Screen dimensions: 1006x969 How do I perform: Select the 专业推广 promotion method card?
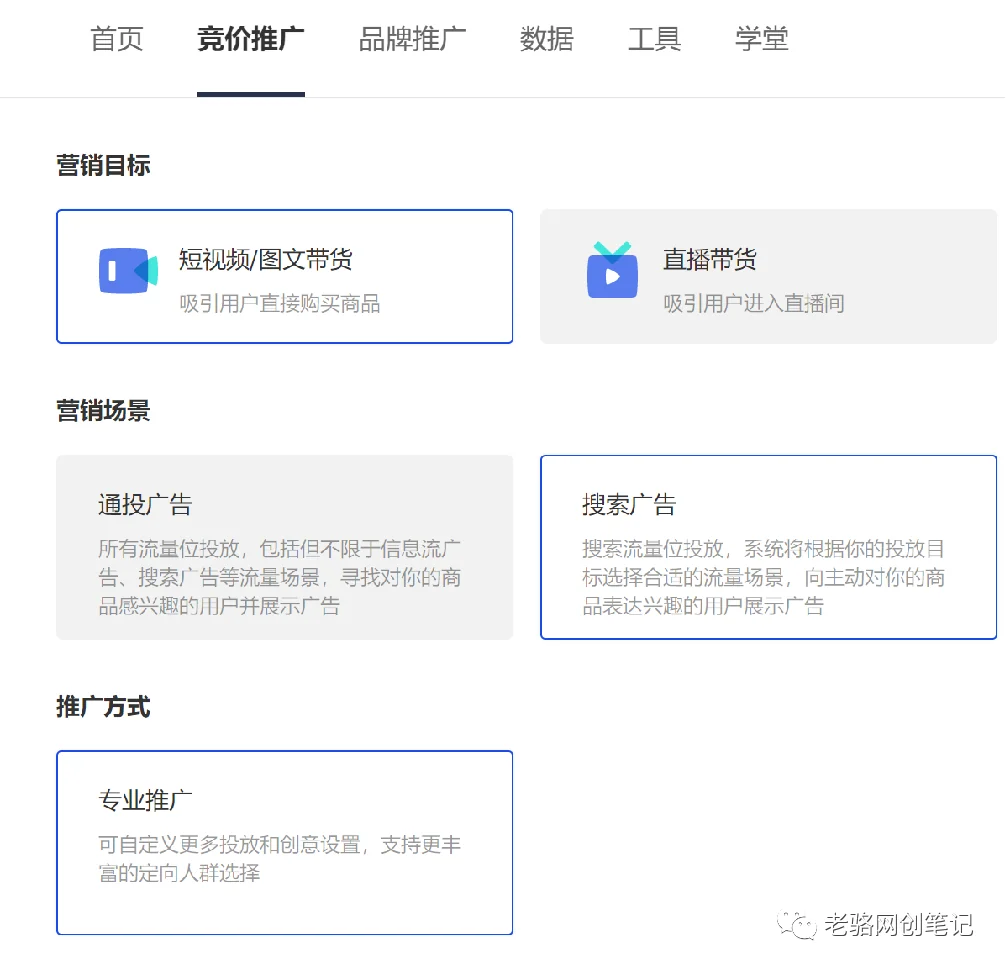[284, 843]
